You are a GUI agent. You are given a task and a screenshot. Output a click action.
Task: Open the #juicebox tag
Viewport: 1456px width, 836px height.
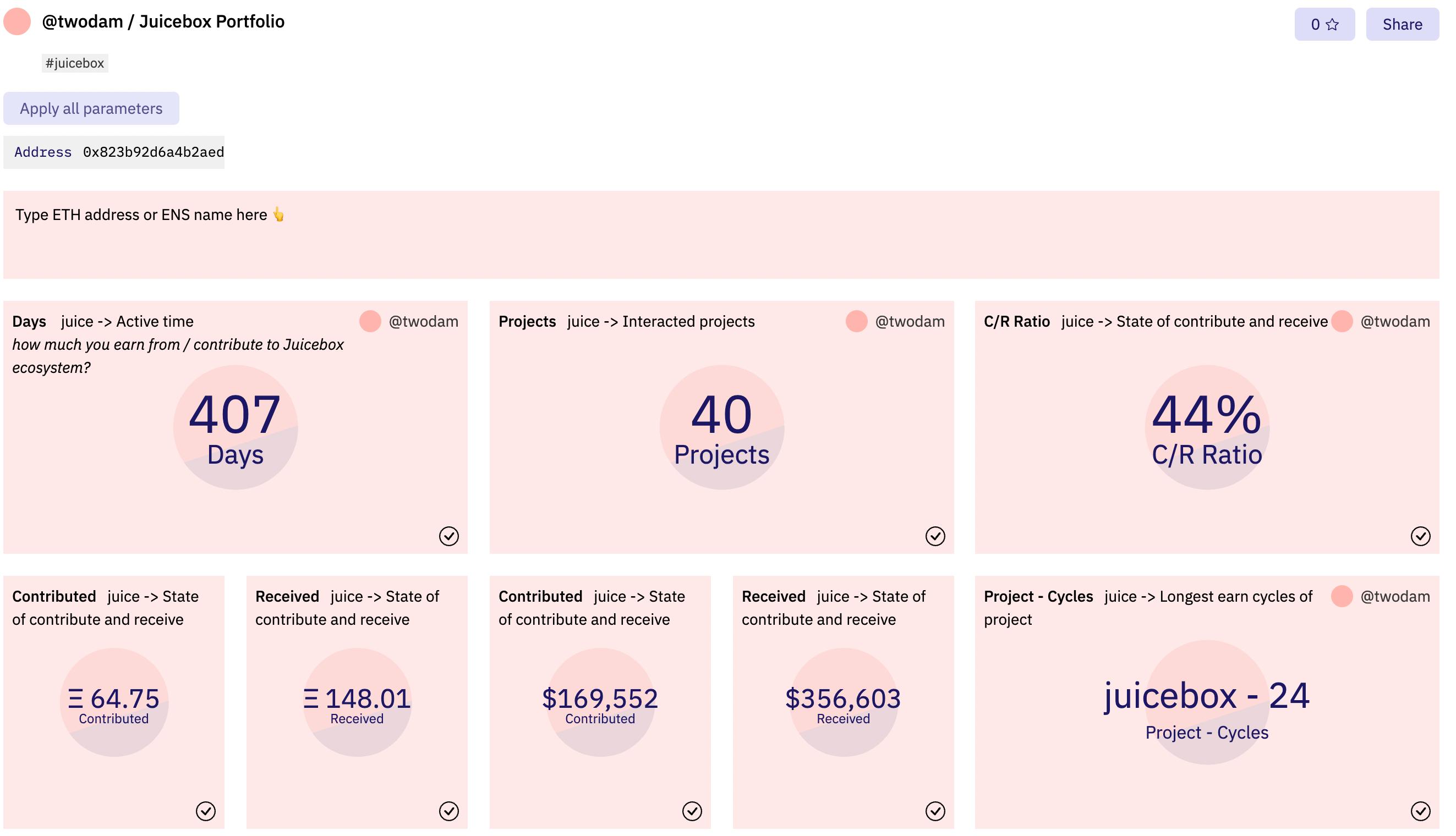tap(75, 63)
